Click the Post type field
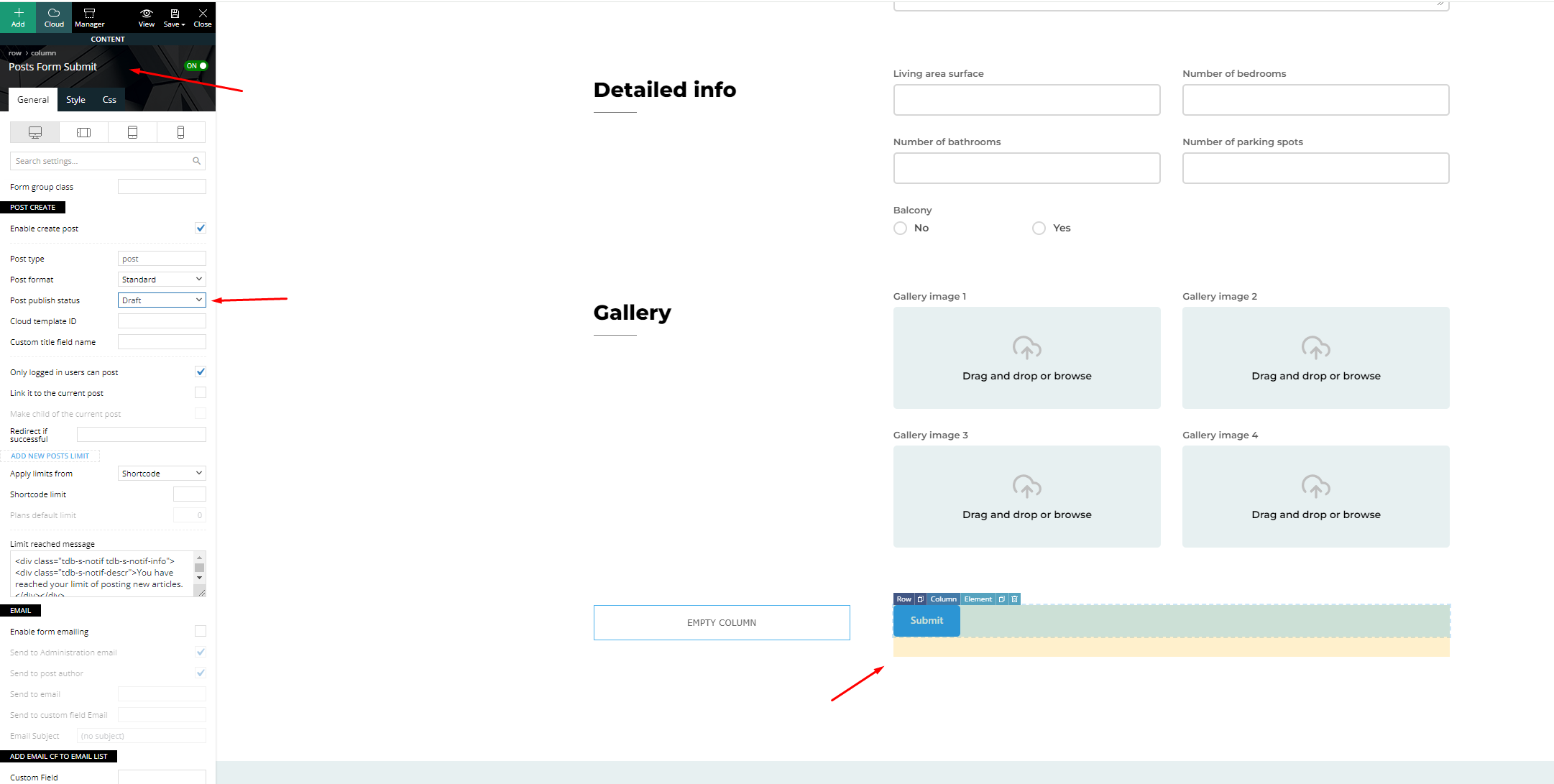 click(162, 259)
